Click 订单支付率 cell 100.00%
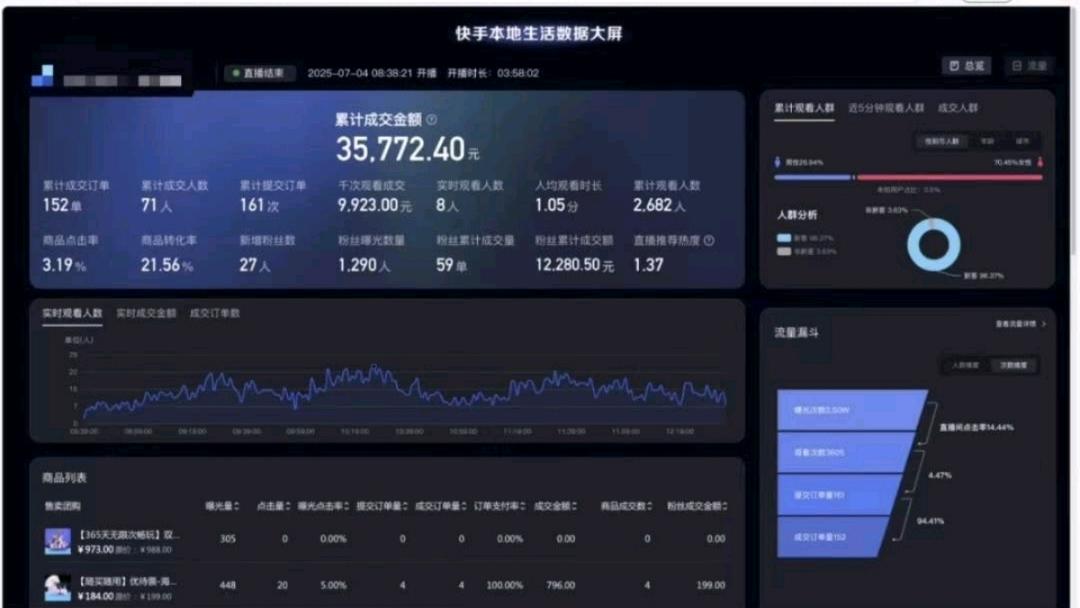The width and height of the screenshot is (1080, 608). (505, 585)
